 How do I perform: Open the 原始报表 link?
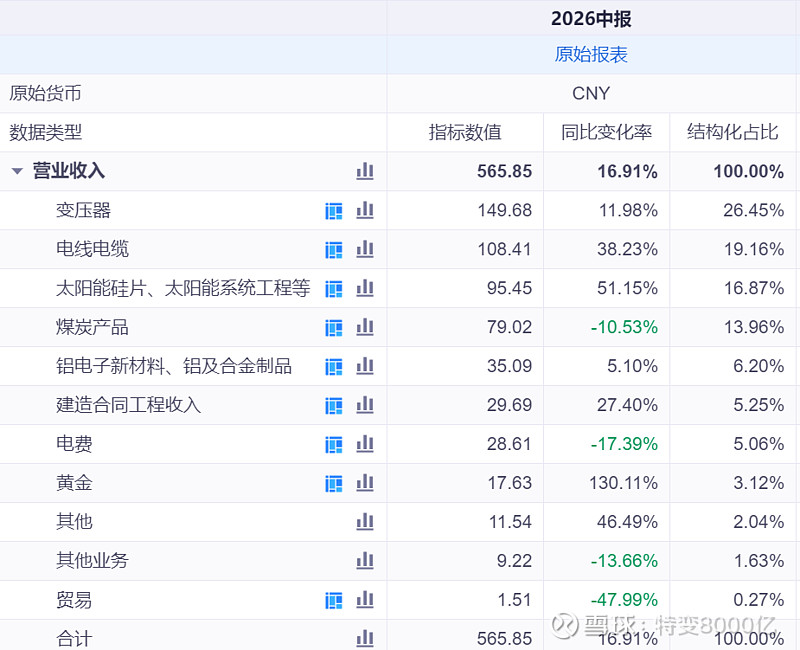tap(591, 55)
